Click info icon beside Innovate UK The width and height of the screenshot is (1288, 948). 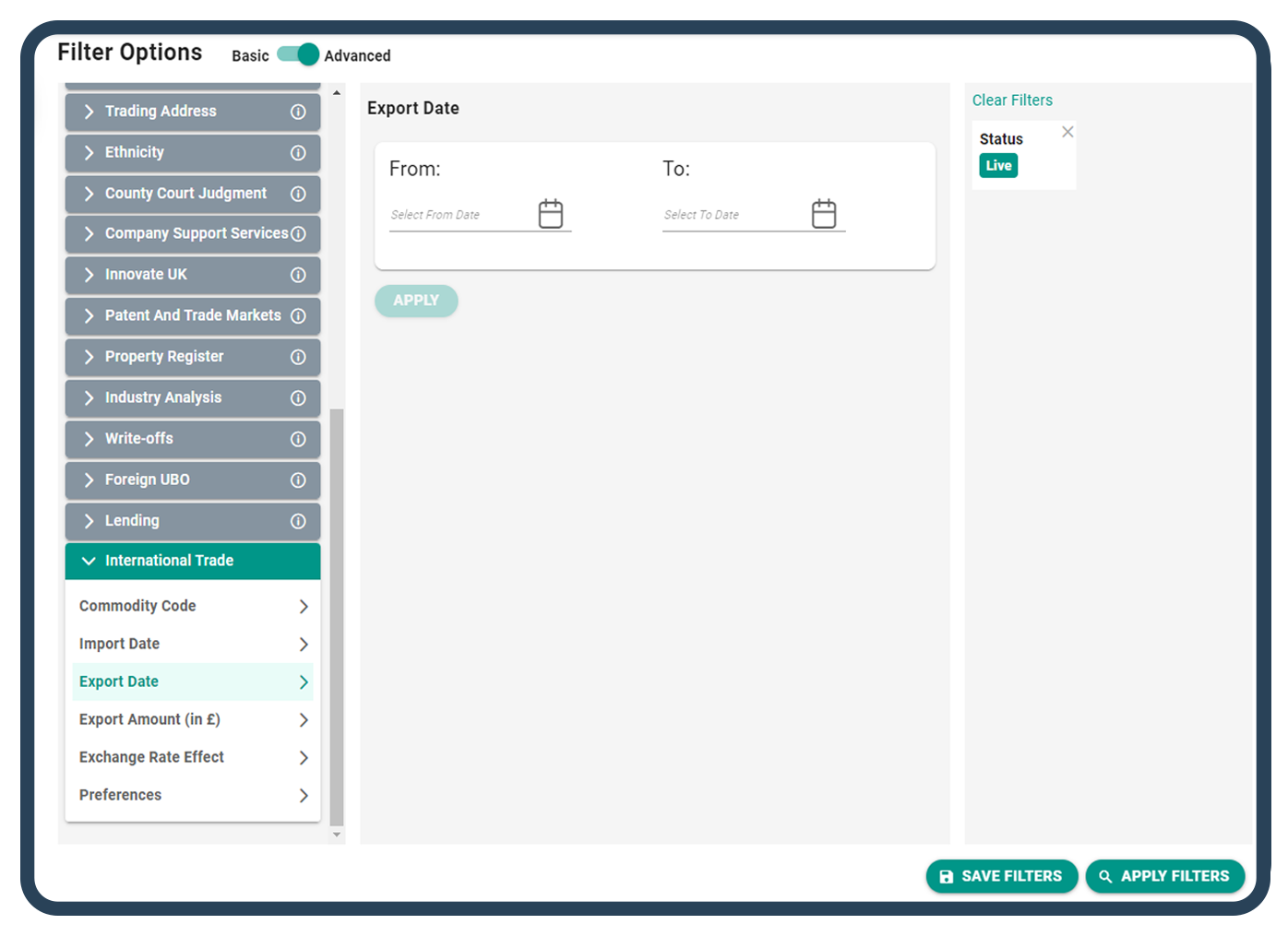[x=298, y=275]
